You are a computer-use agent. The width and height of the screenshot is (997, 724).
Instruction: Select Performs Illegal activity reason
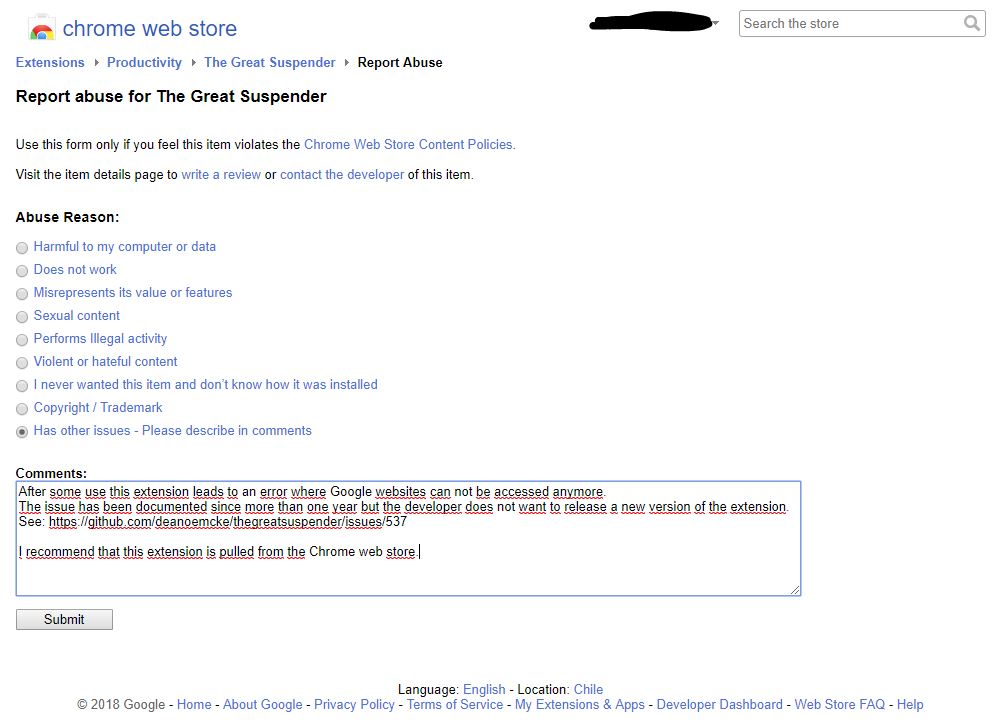pyautogui.click(x=22, y=339)
